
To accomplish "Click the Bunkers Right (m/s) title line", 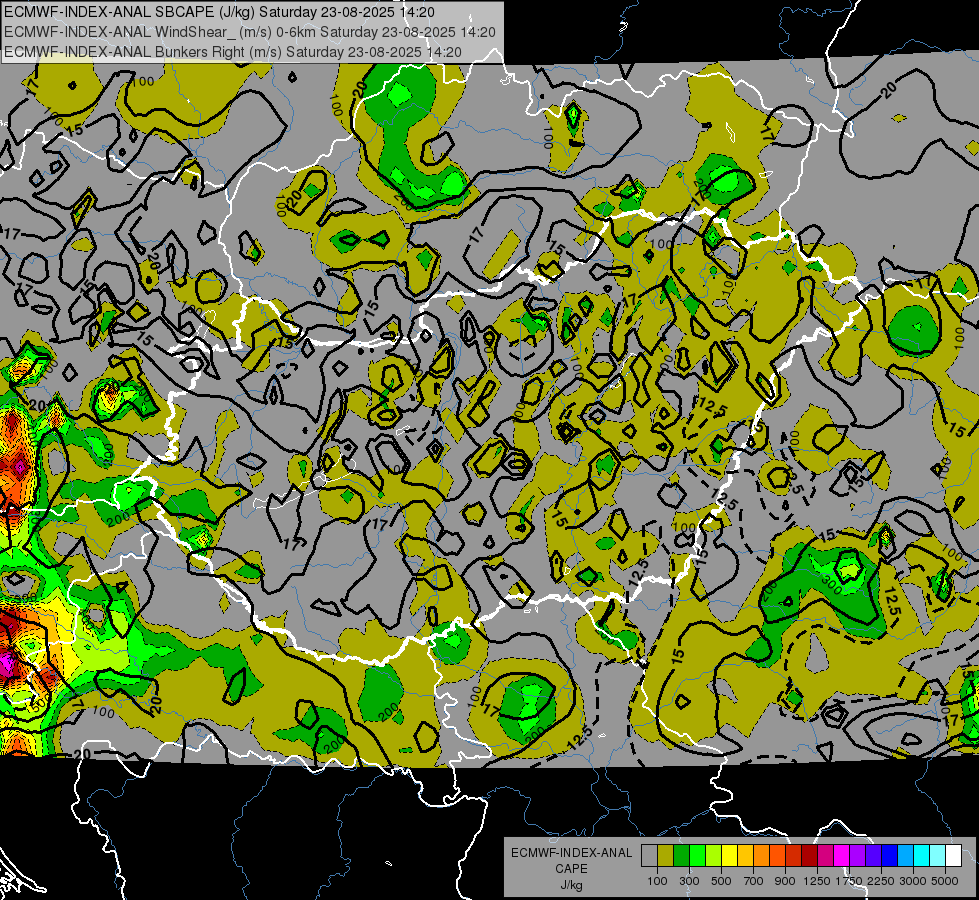I will [233, 52].
